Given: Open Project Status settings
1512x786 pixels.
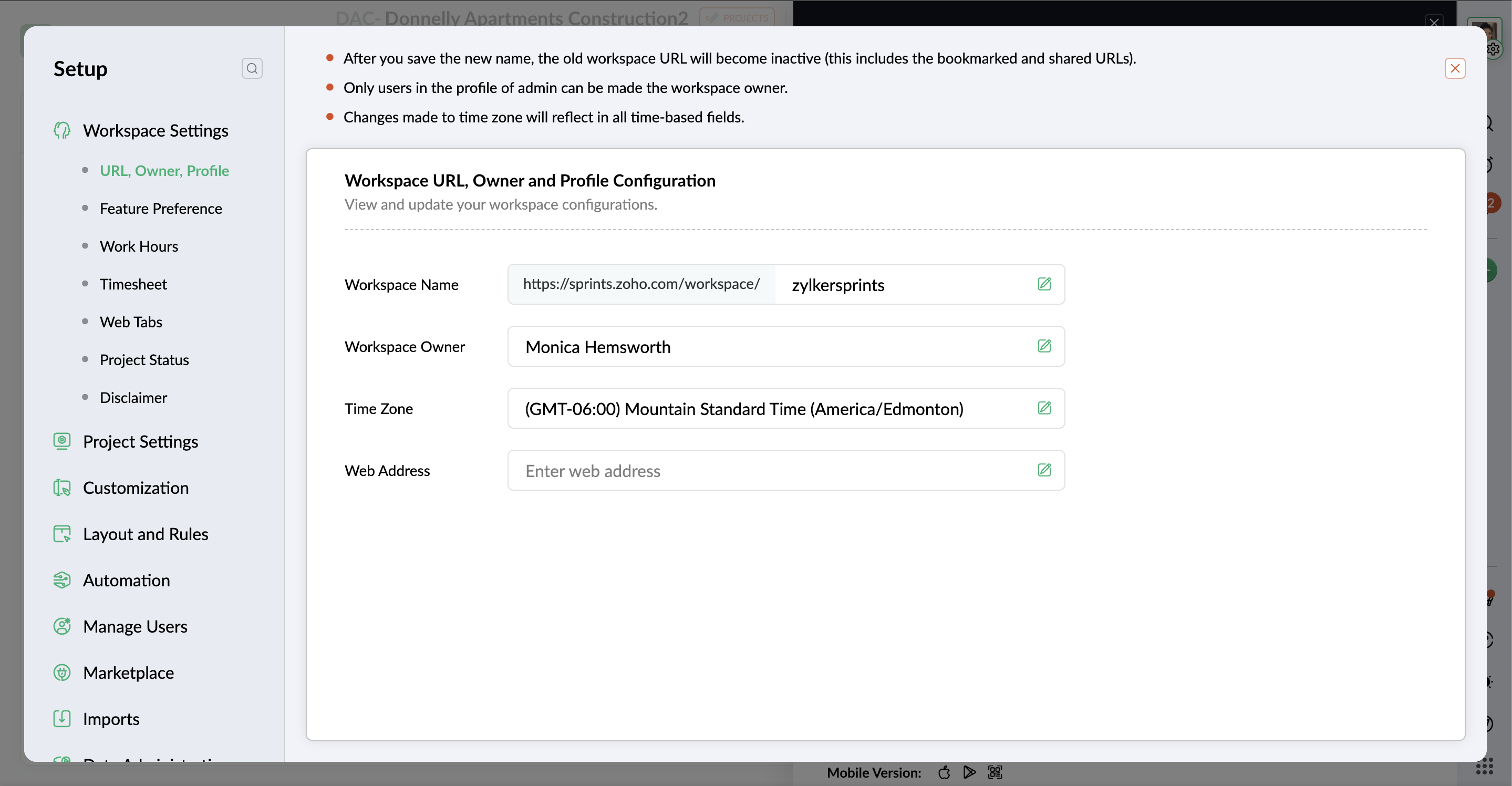Looking at the screenshot, I should [144, 360].
